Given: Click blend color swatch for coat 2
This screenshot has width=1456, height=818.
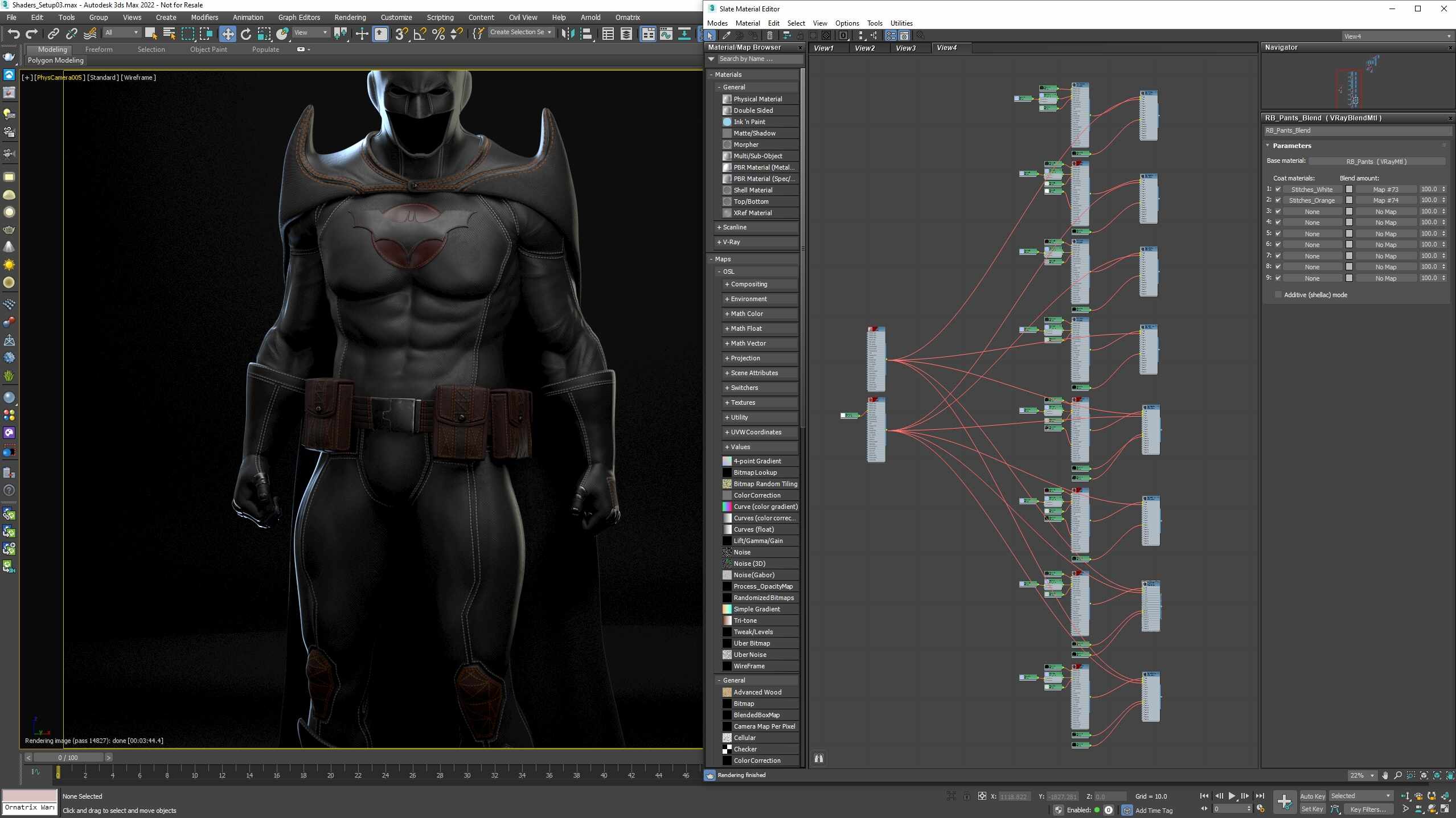Looking at the screenshot, I should (x=1348, y=200).
